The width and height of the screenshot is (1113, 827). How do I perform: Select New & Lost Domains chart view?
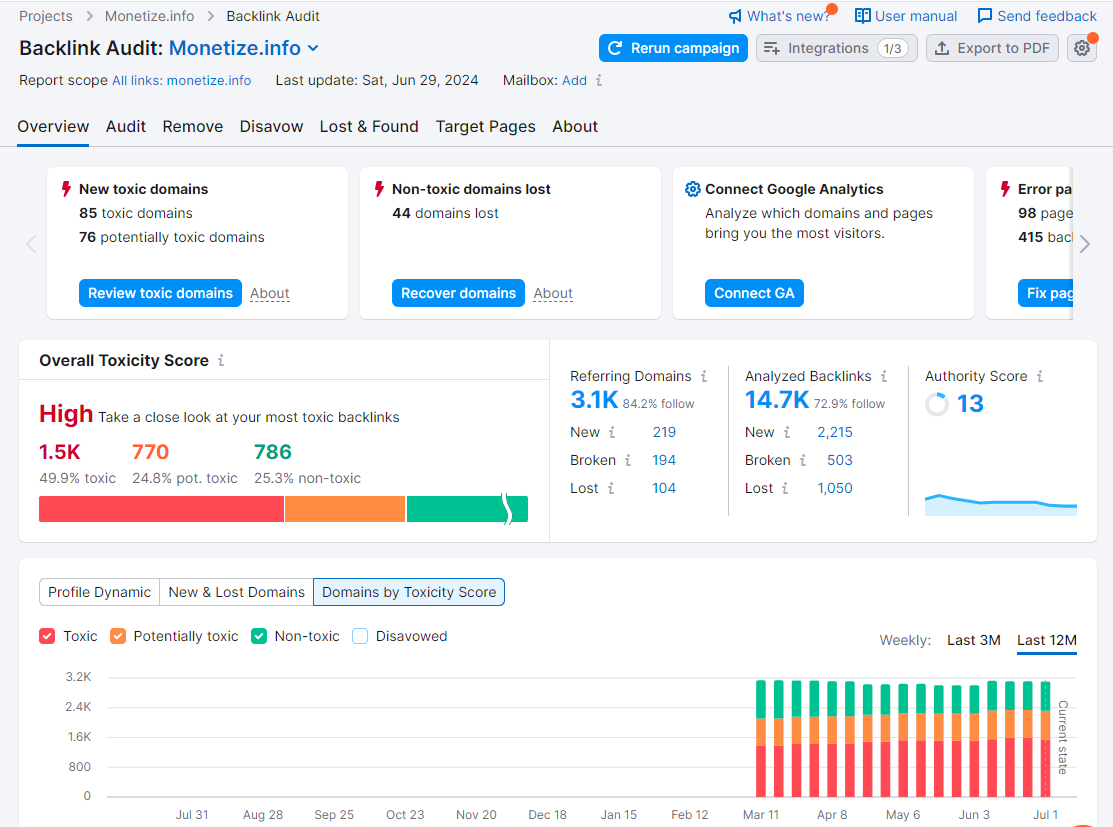(x=236, y=592)
